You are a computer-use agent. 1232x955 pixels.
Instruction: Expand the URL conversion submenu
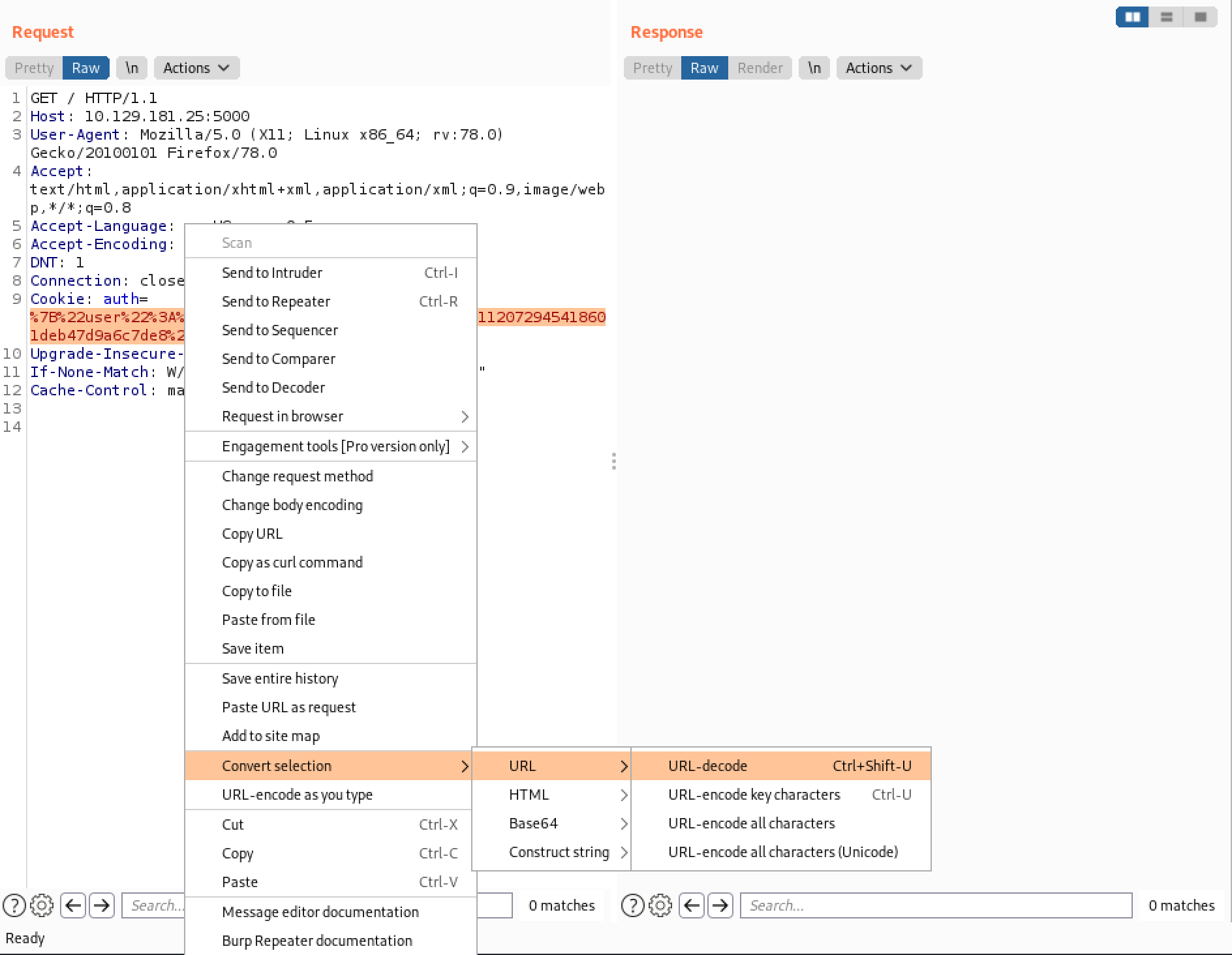pyautogui.click(x=551, y=766)
